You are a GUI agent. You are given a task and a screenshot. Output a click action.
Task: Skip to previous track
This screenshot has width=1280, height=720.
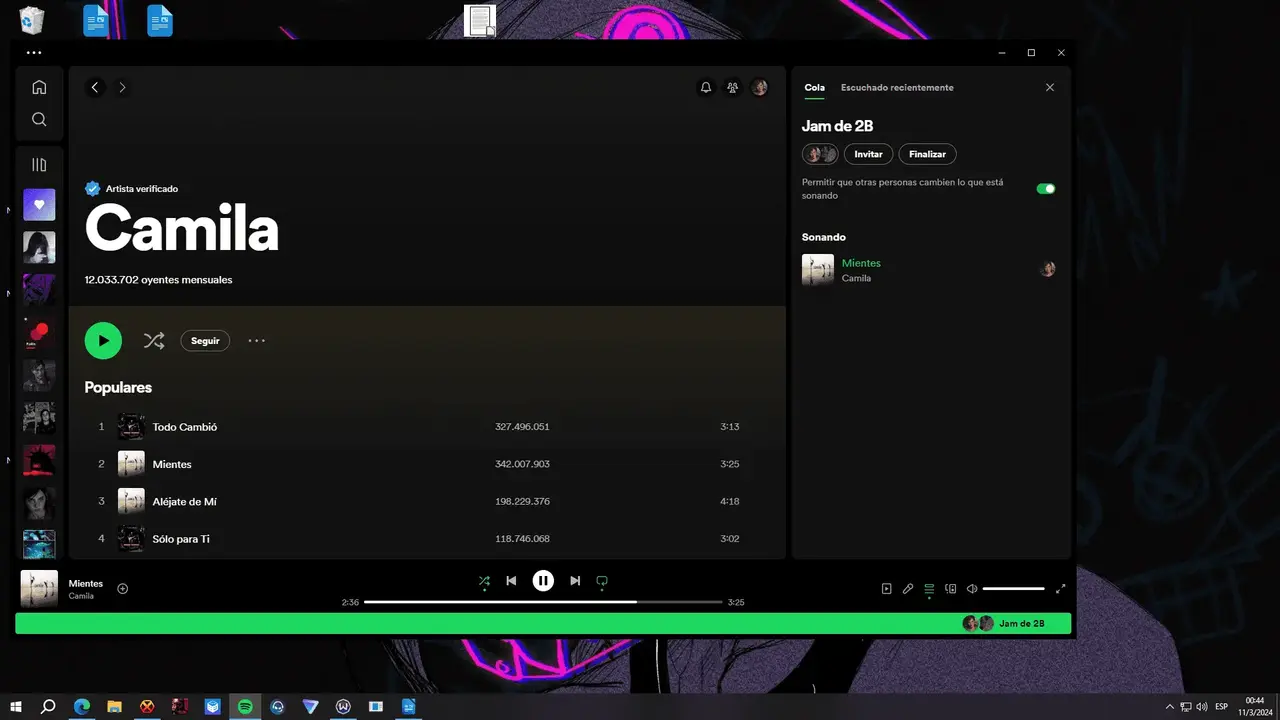[511, 581]
